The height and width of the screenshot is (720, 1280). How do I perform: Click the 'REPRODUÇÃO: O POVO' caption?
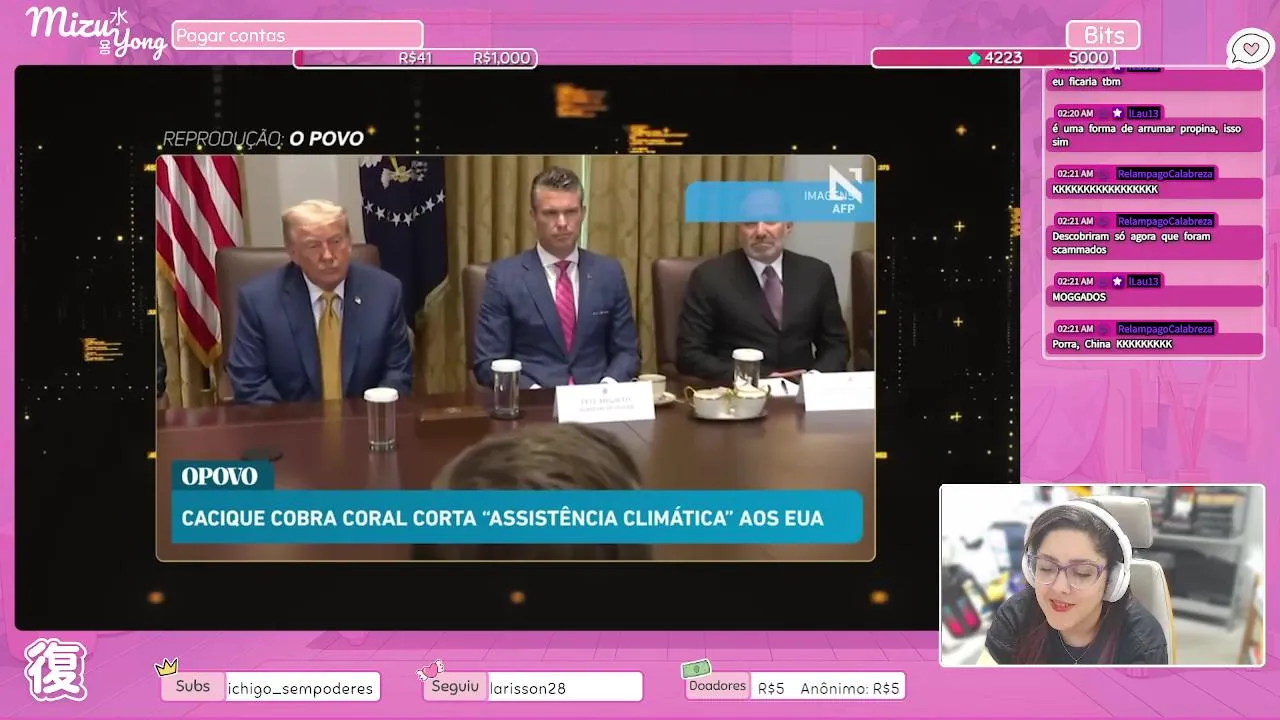click(263, 138)
